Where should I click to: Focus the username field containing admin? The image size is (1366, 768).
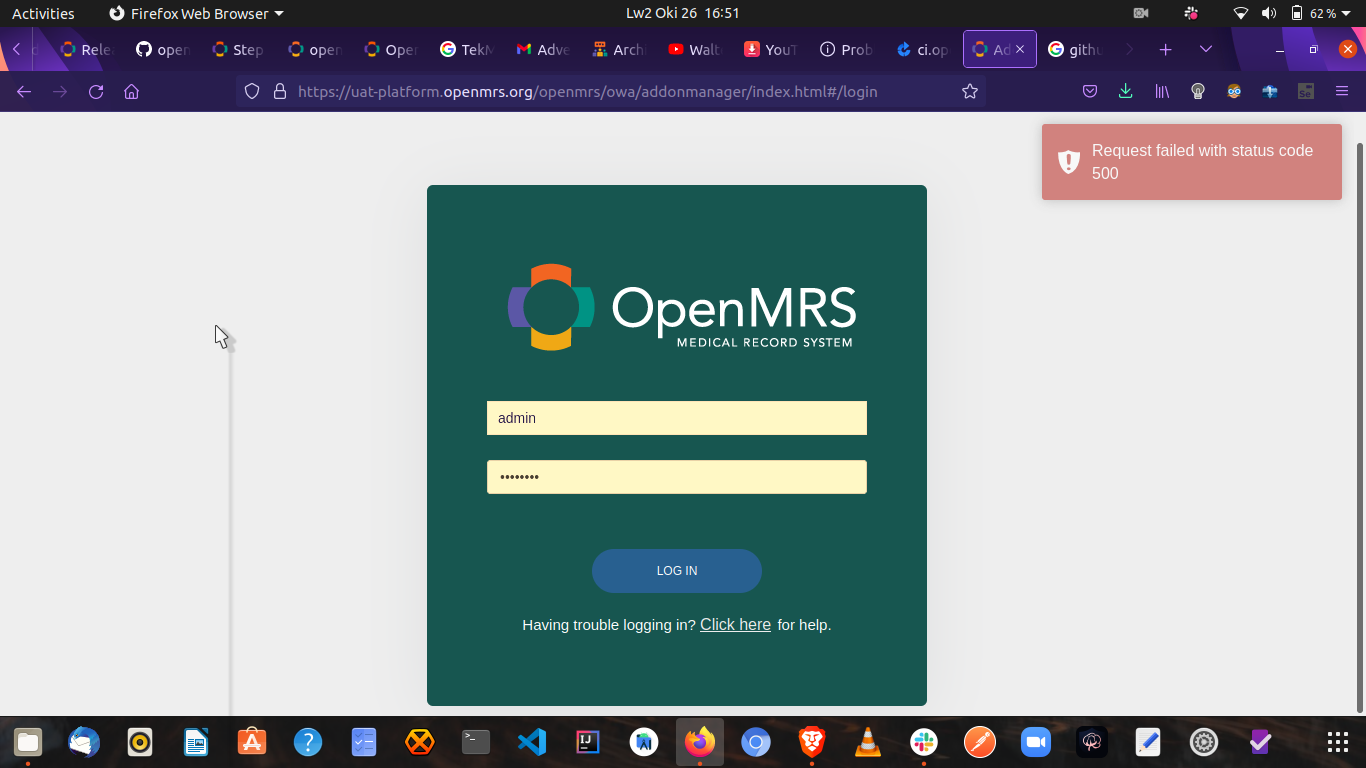(677, 418)
